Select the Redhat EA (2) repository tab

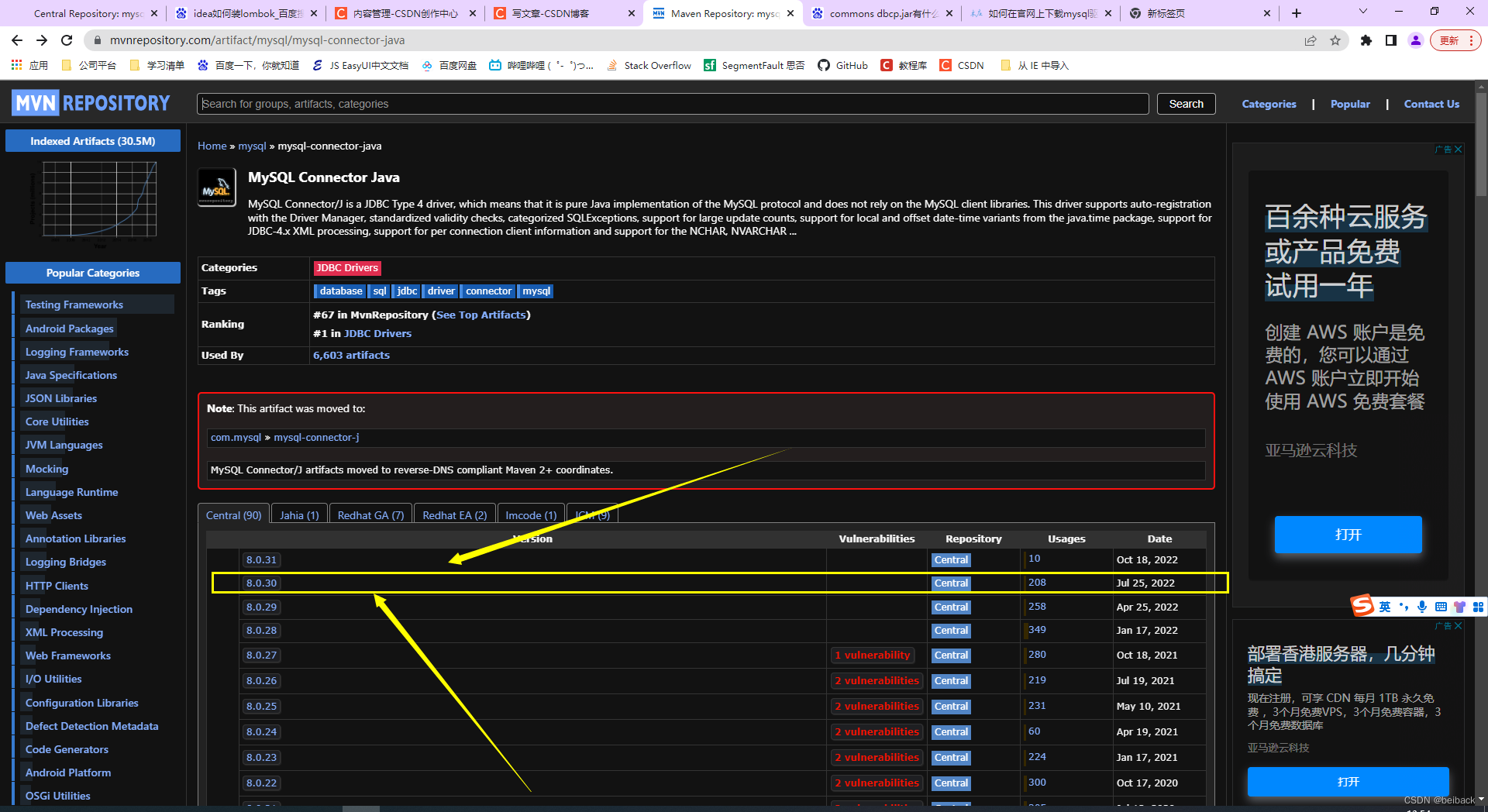click(454, 515)
